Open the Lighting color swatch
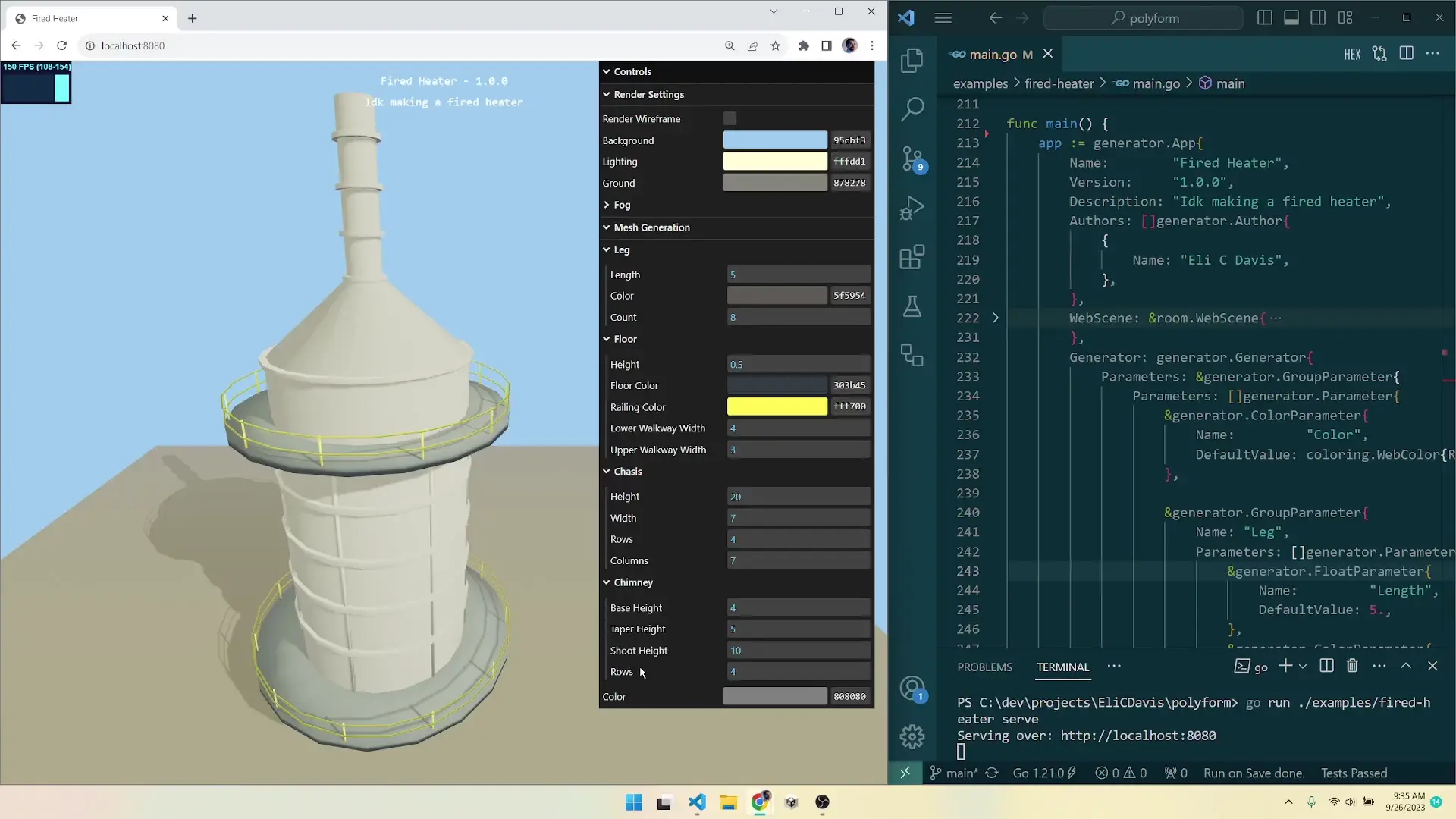The image size is (1456, 819). tap(775, 161)
